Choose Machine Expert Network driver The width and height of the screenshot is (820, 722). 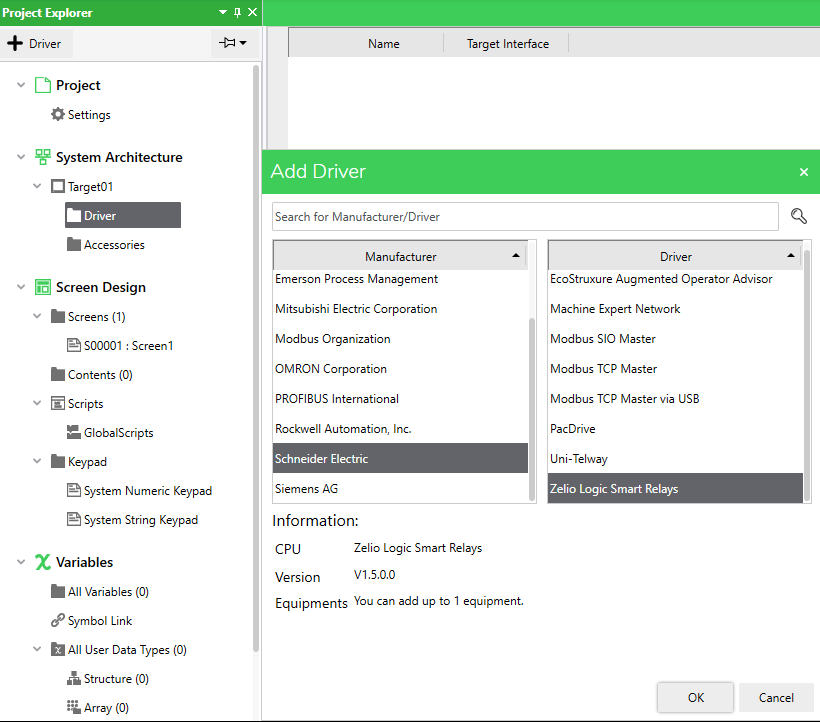pos(675,309)
